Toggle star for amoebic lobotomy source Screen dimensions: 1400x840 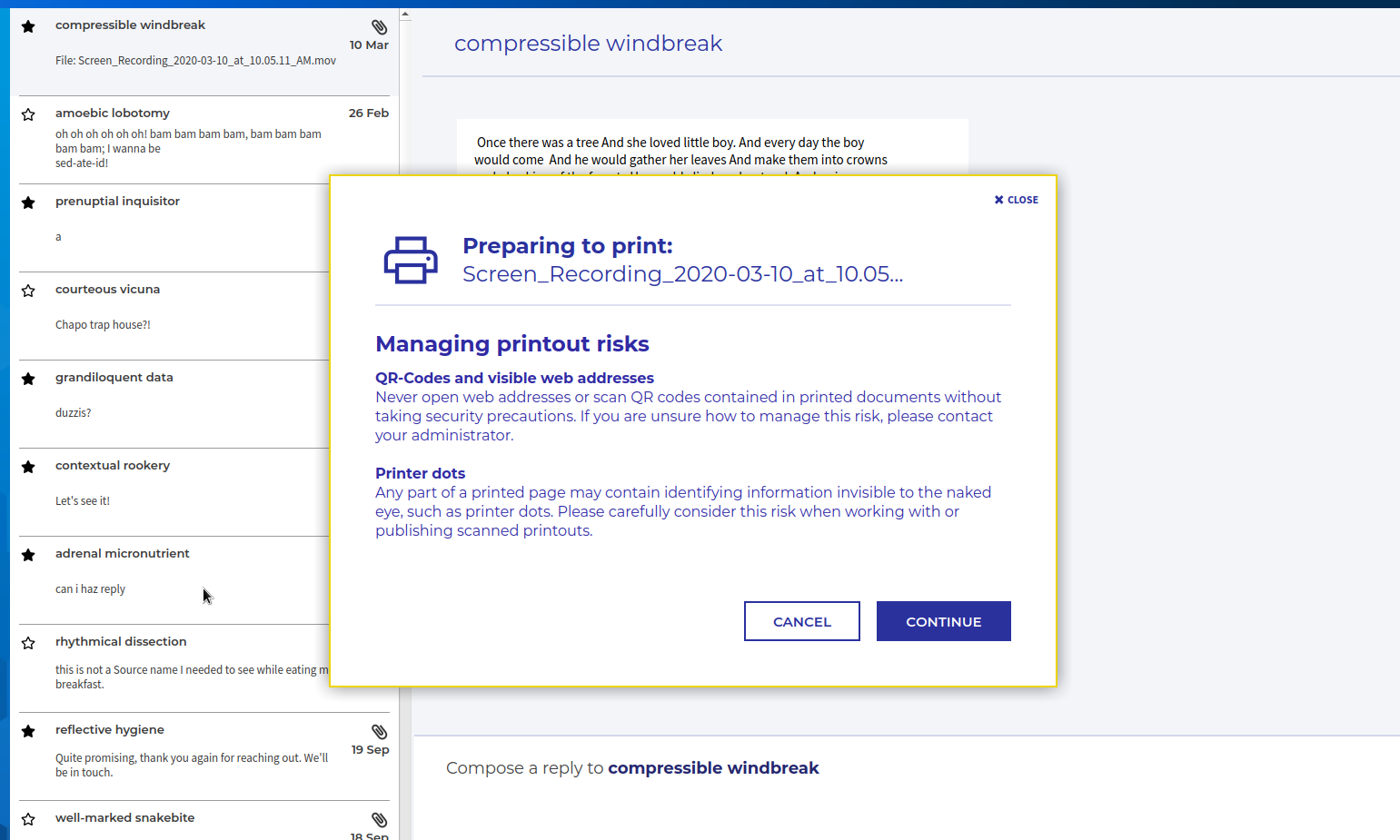pyautogui.click(x=28, y=114)
